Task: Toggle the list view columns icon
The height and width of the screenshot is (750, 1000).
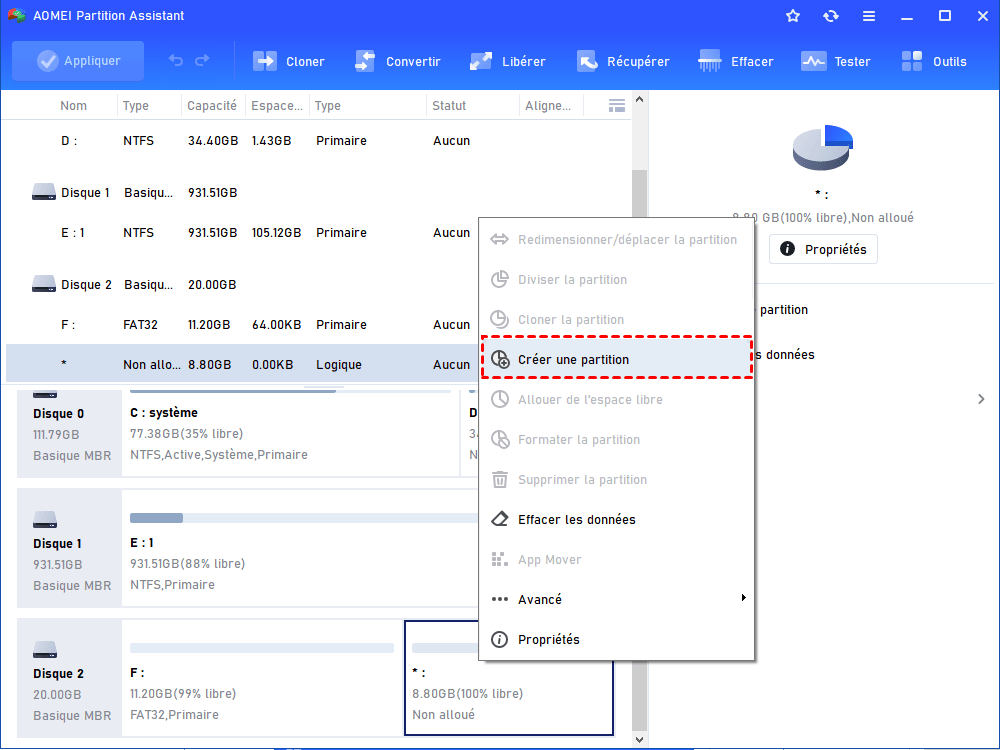Action: click(617, 106)
